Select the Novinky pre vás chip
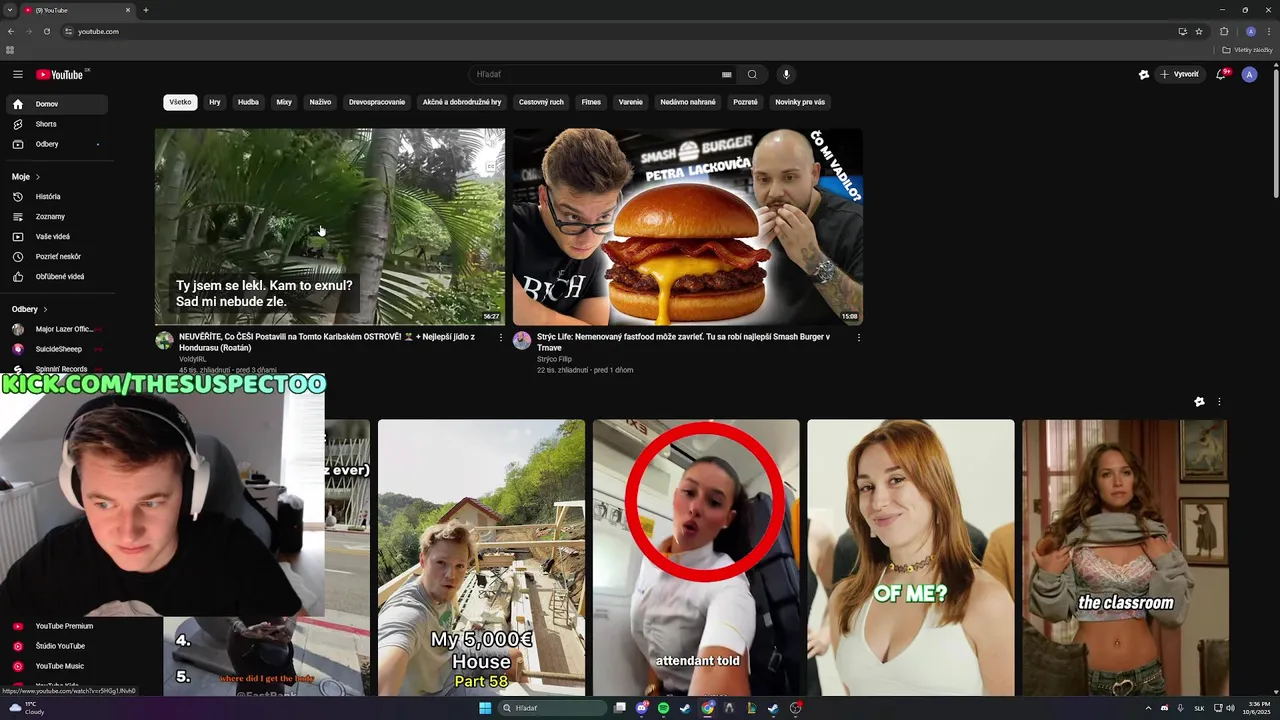The height and width of the screenshot is (720, 1280). [x=800, y=102]
